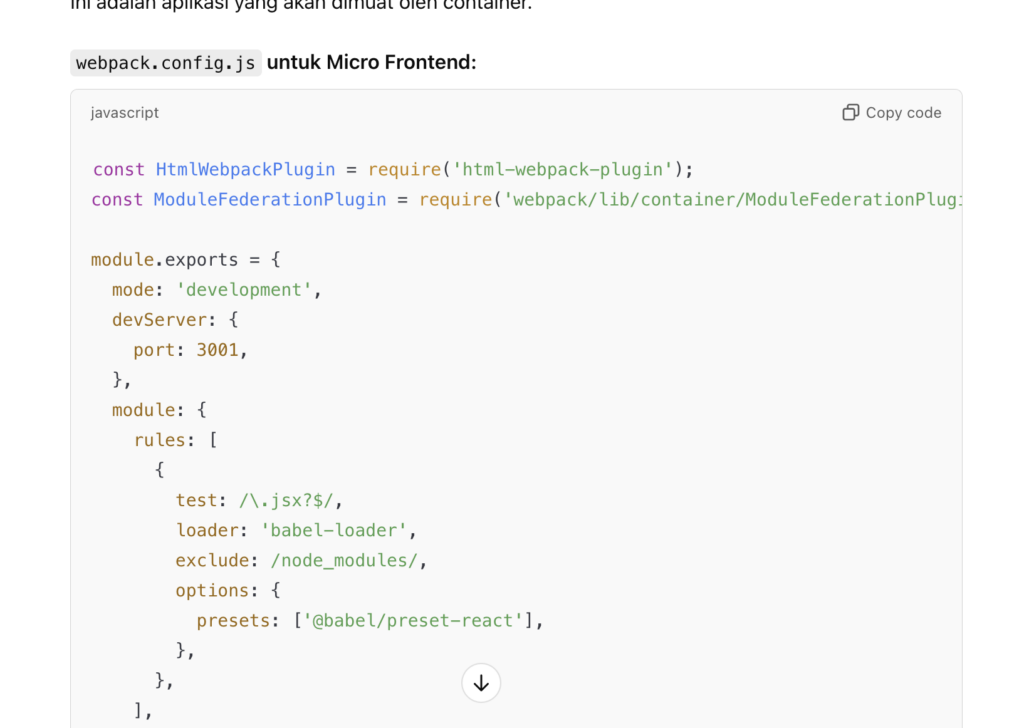Click the 'development' mode value
This screenshot has width=1024, height=728.
246,290
